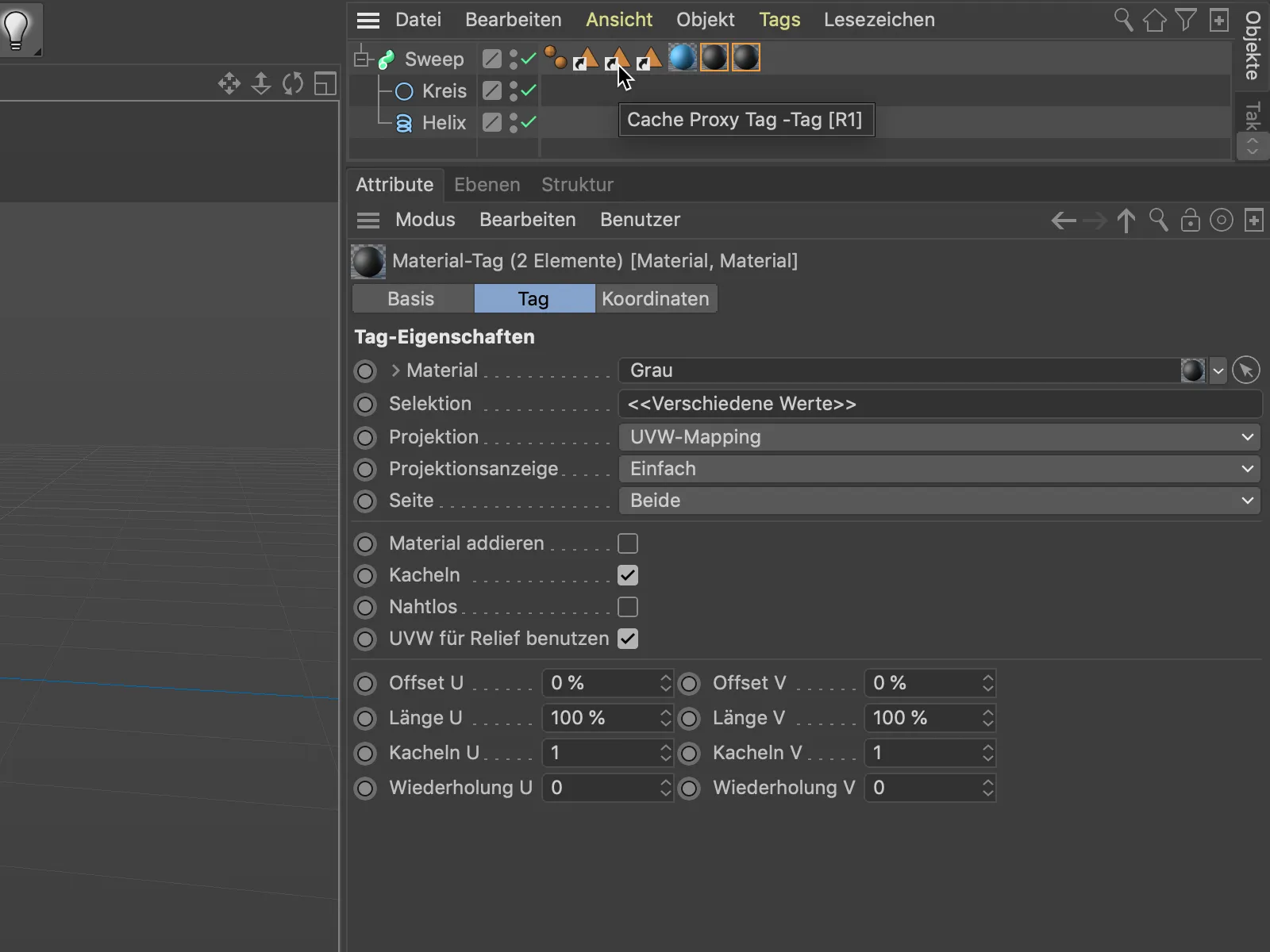This screenshot has width=1270, height=952.
Task: Click the Helix spline icon
Action: (x=404, y=123)
